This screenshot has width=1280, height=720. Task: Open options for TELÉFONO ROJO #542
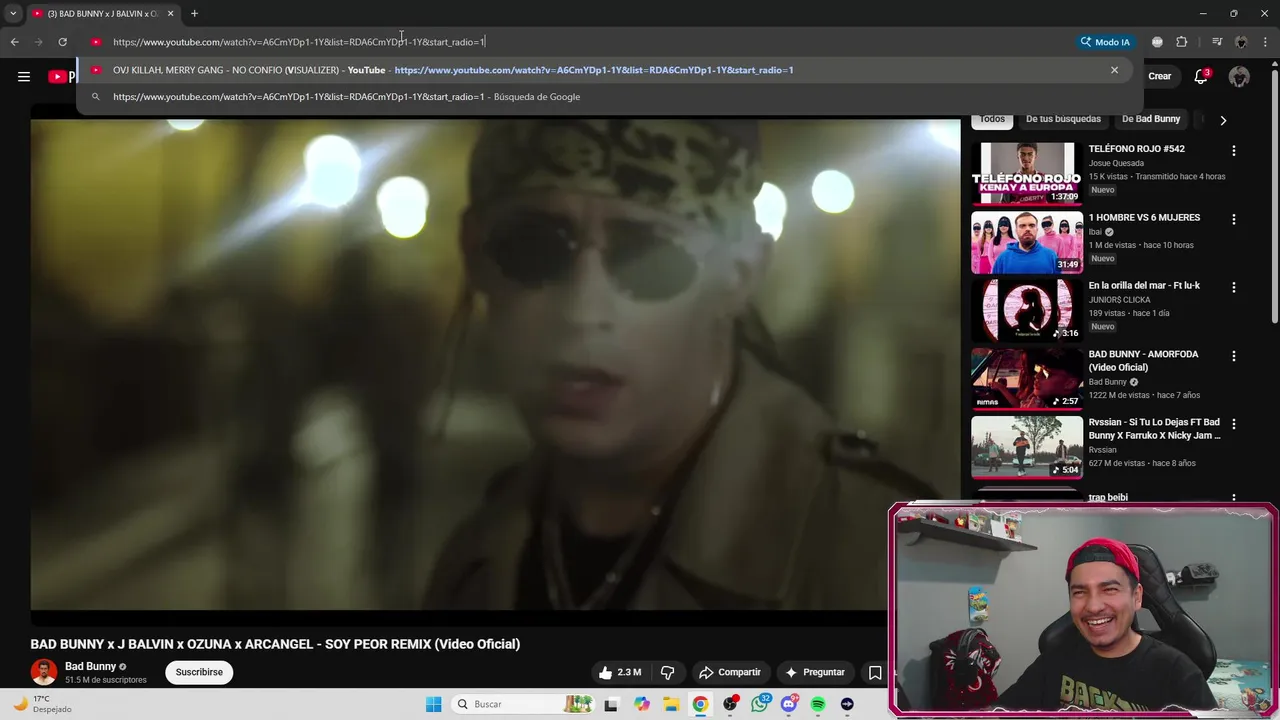[1233, 151]
